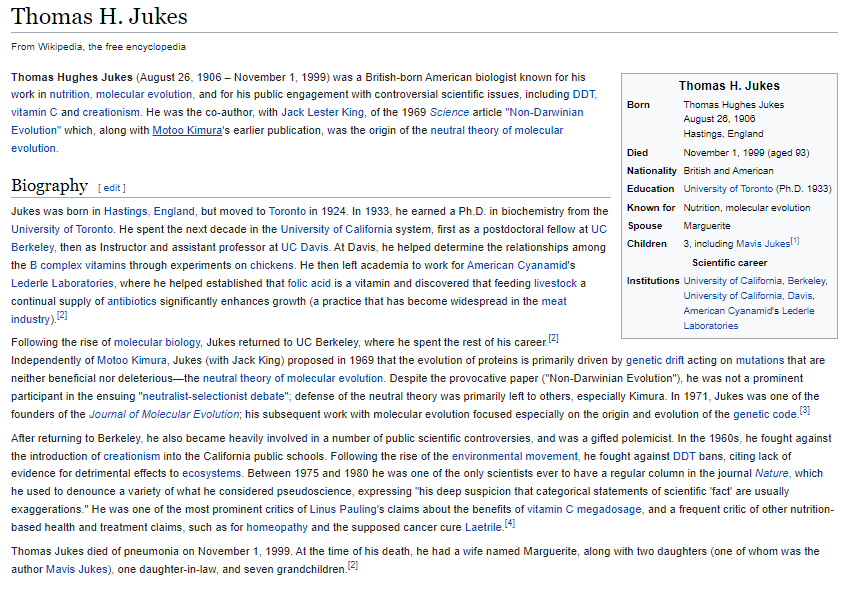The image size is (843, 598).
Task: Open University of California, Davis infobox link
Action: pyautogui.click(x=748, y=296)
